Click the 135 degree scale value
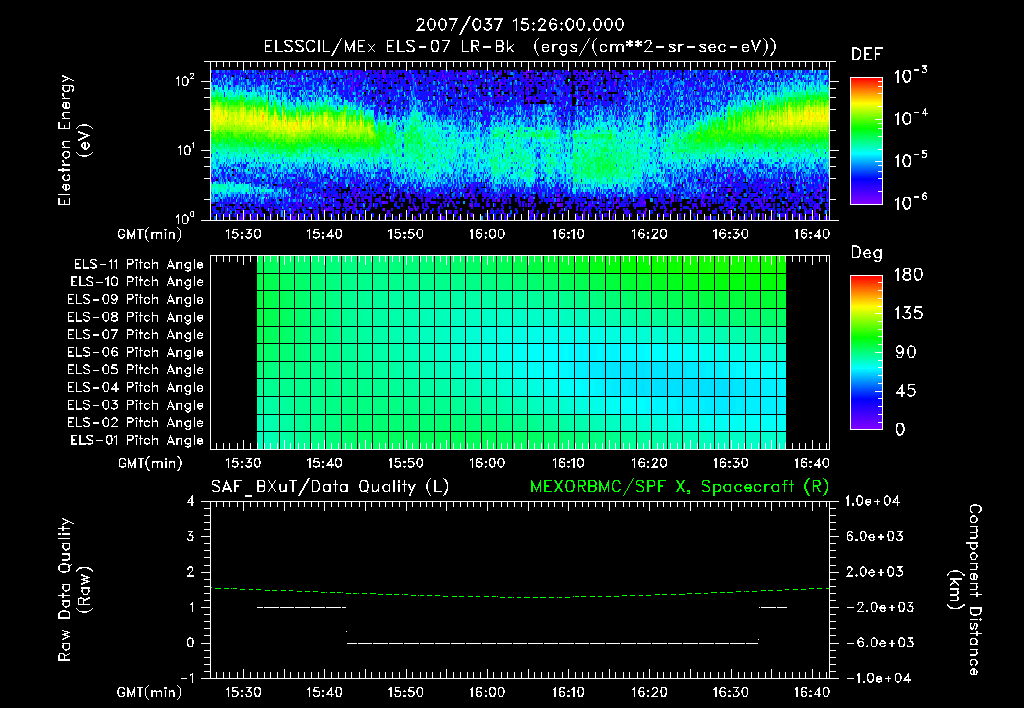The width and height of the screenshot is (1024, 708). (x=908, y=314)
